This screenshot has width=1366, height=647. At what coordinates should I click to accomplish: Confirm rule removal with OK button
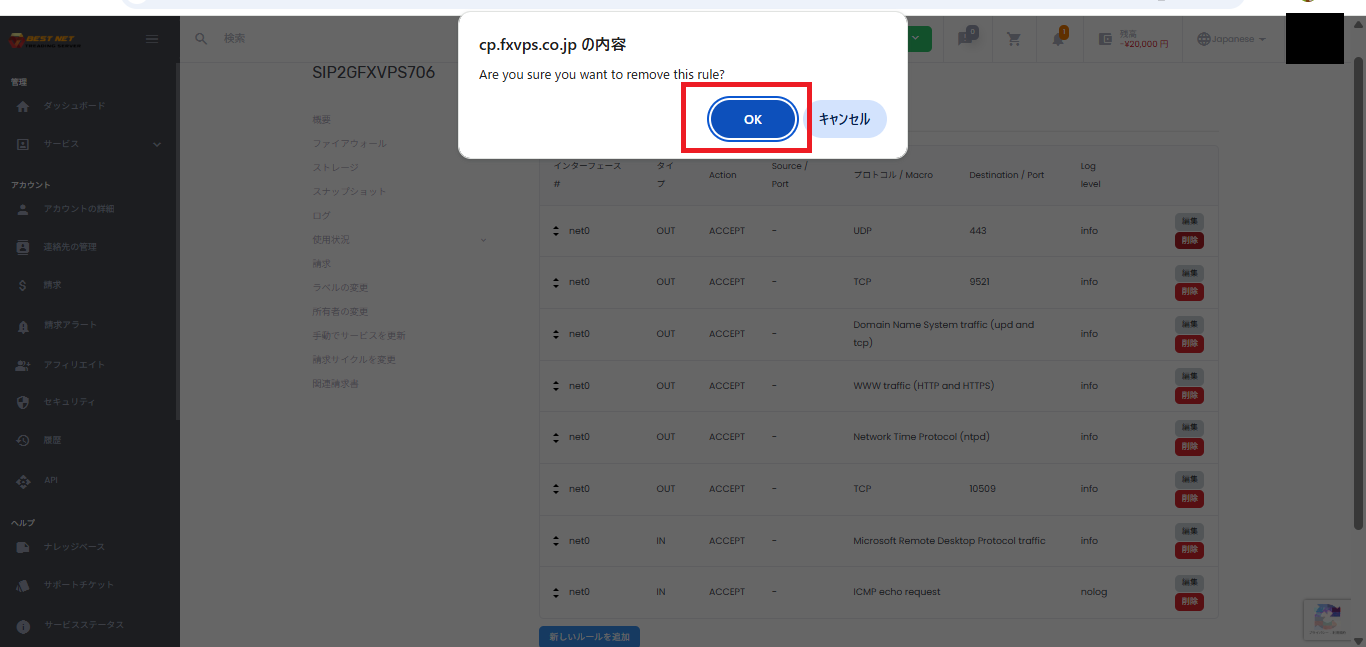coord(752,119)
